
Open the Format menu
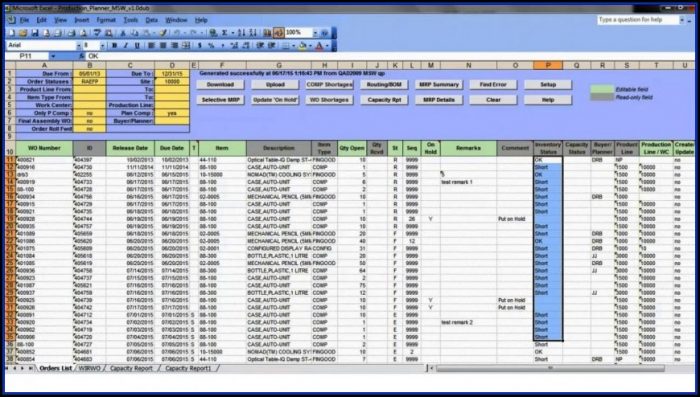(106, 20)
